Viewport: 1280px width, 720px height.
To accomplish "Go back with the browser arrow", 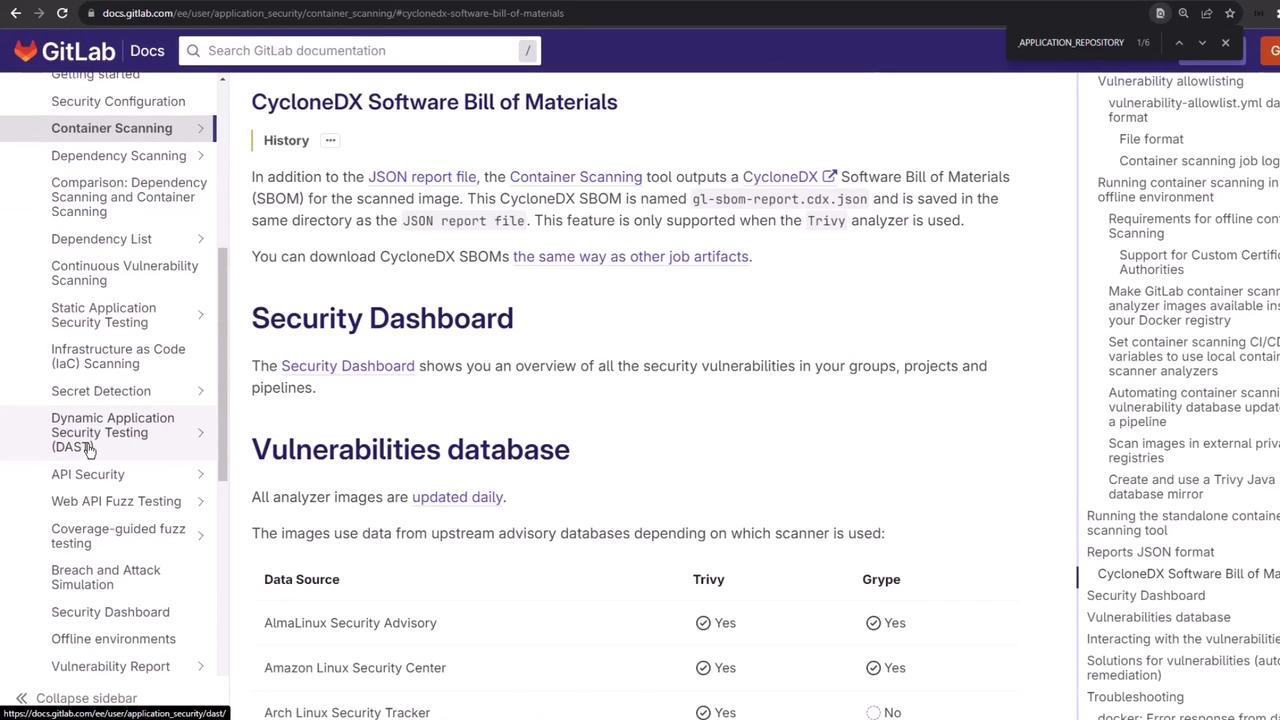I will tap(15, 13).
